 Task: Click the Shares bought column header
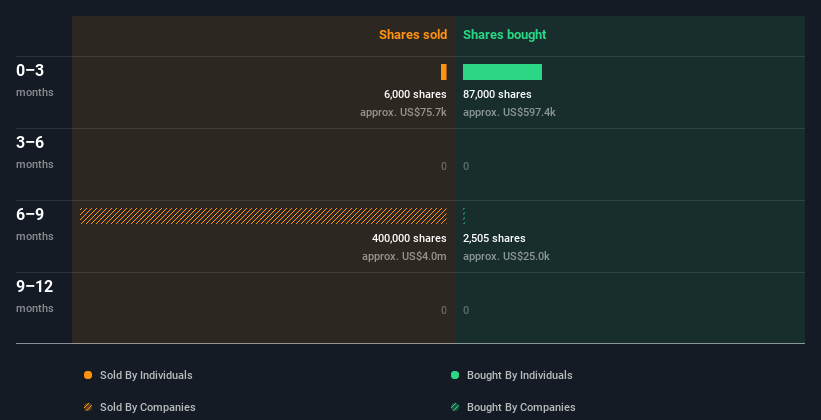(505, 35)
